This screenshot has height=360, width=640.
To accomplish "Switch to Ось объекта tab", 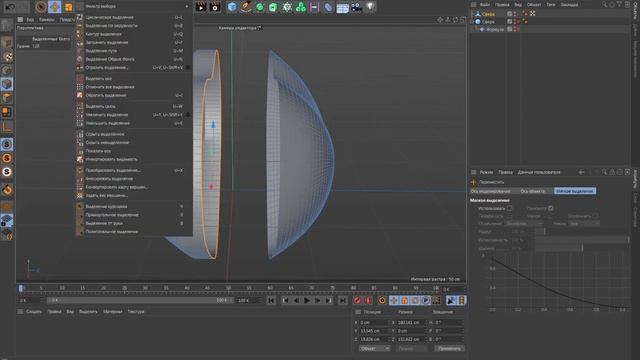I will pyautogui.click(x=533, y=191).
